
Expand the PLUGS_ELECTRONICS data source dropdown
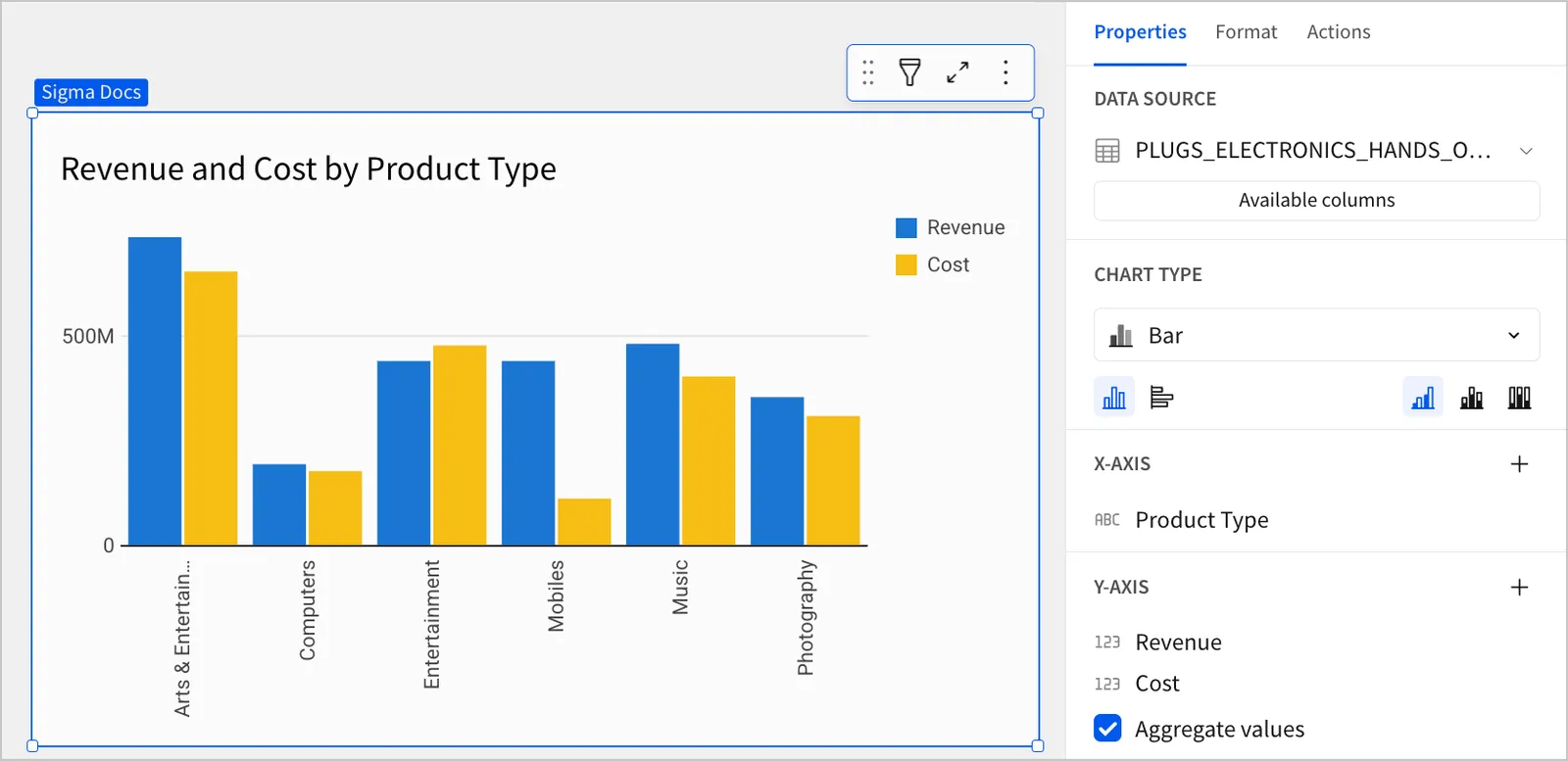[1526, 151]
